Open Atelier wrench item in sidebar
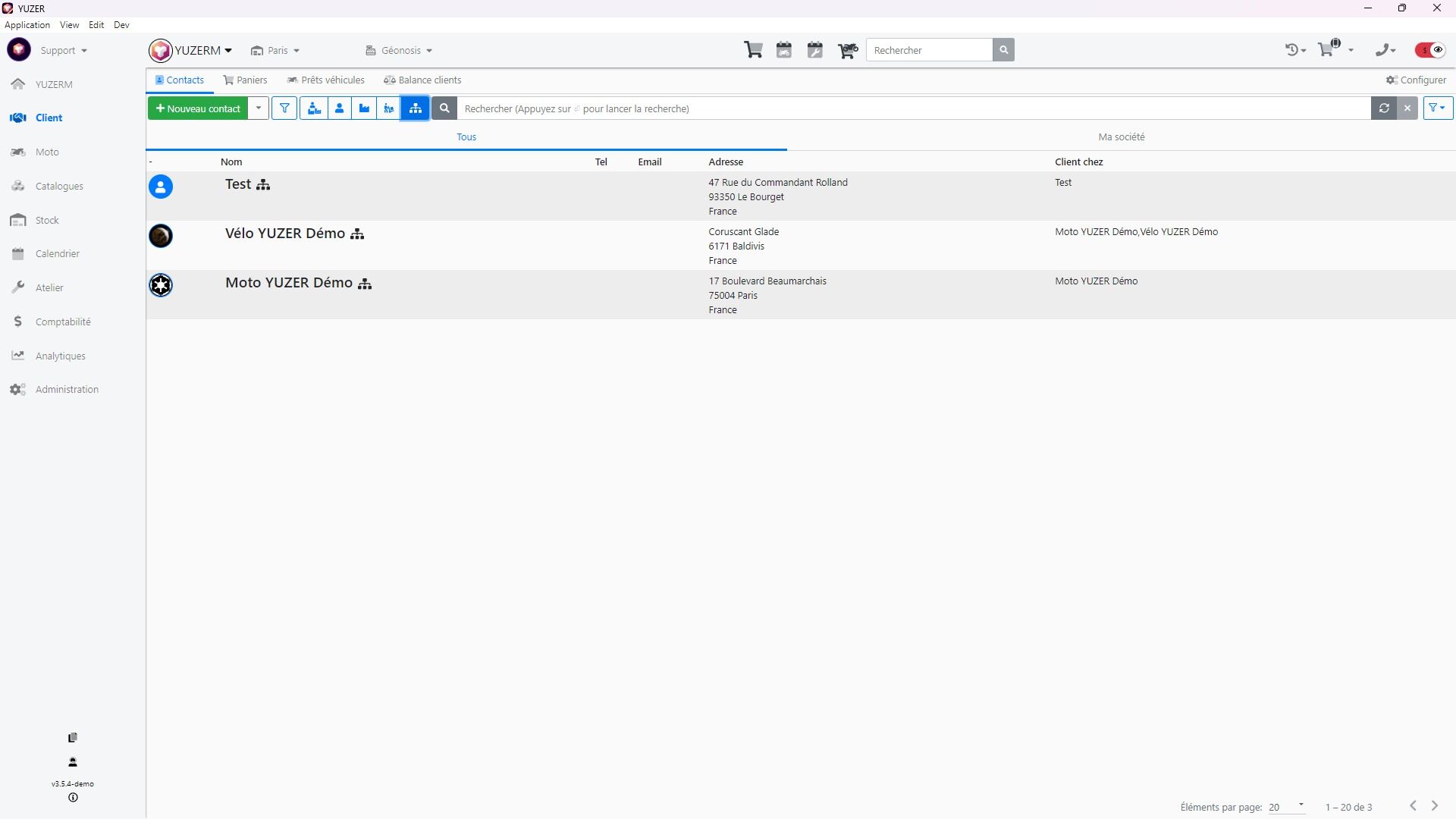The width and height of the screenshot is (1456, 819). click(49, 287)
